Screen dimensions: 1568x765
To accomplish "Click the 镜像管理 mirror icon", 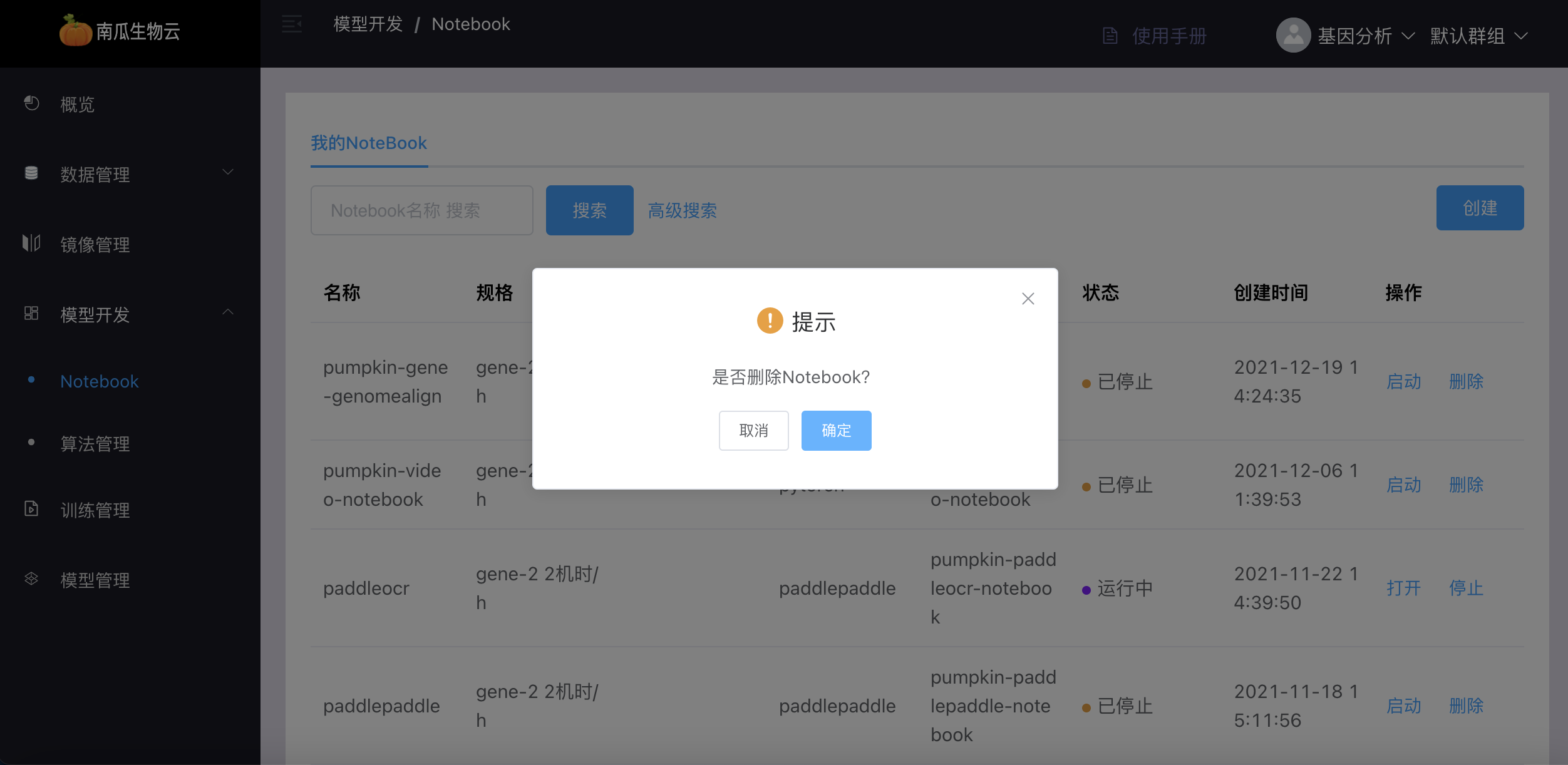I will coord(31,243).
